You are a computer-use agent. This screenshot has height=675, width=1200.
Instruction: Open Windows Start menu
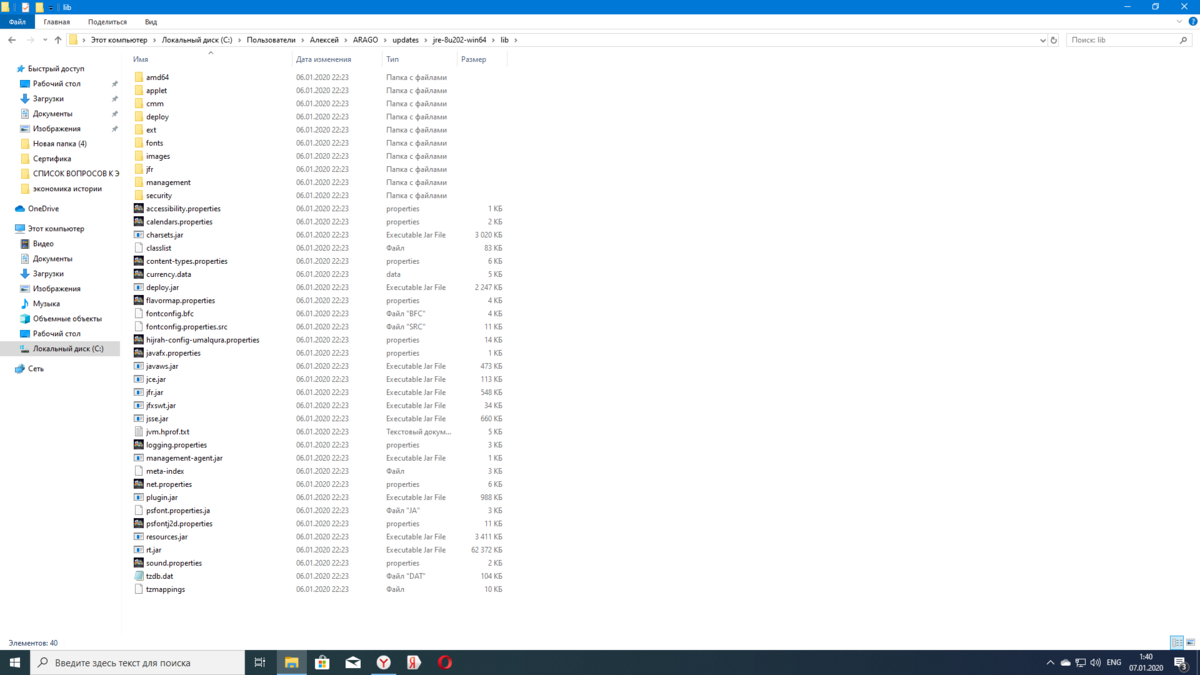pos(15,662)
